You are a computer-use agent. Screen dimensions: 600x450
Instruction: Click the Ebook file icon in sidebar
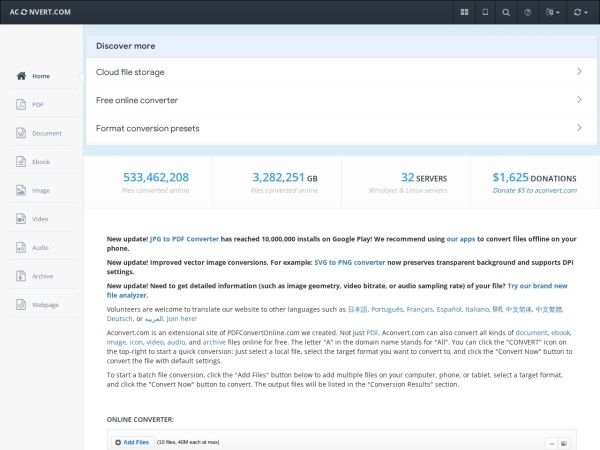[21, 161]
